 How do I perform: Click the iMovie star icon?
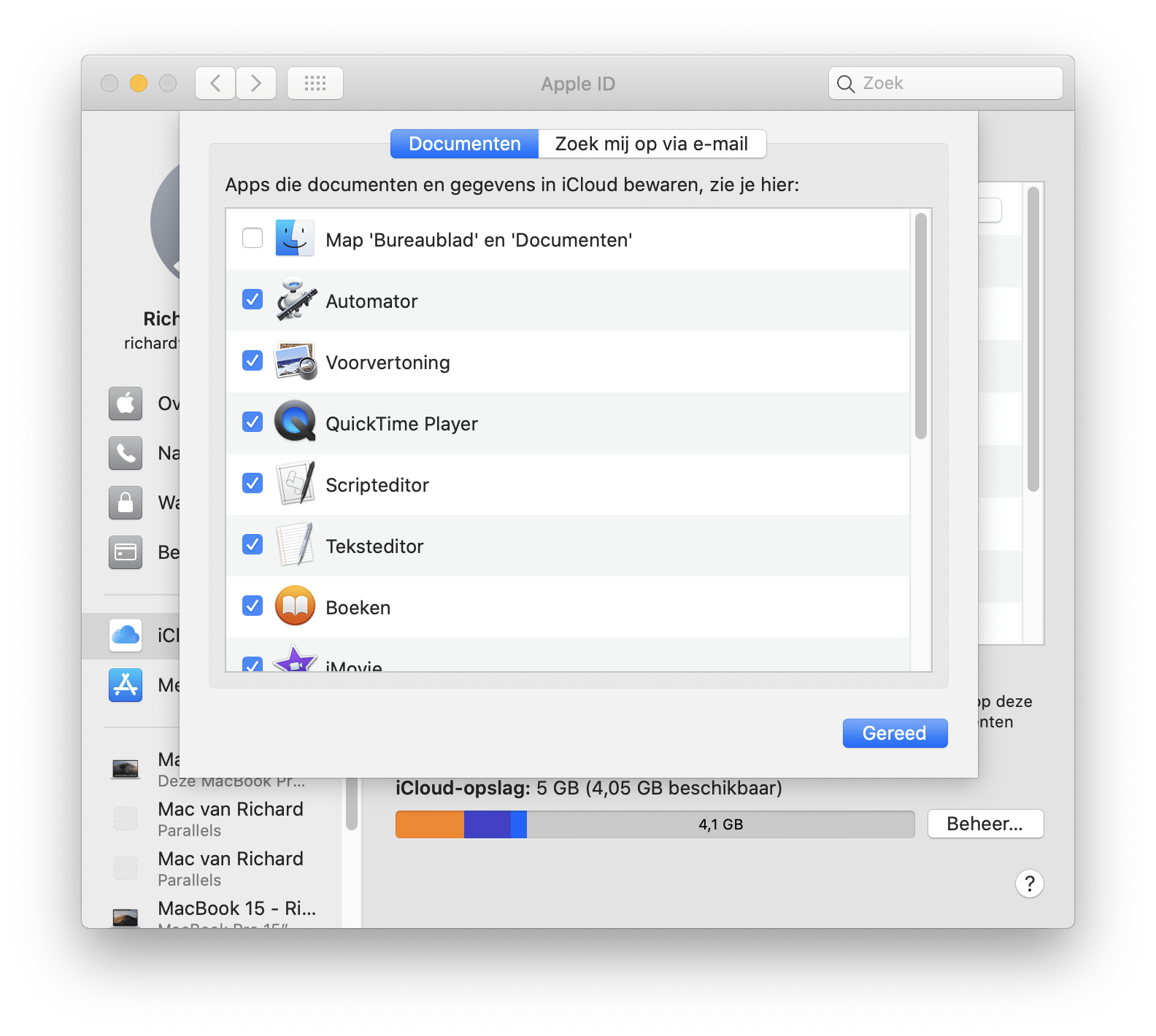point(295,659)
